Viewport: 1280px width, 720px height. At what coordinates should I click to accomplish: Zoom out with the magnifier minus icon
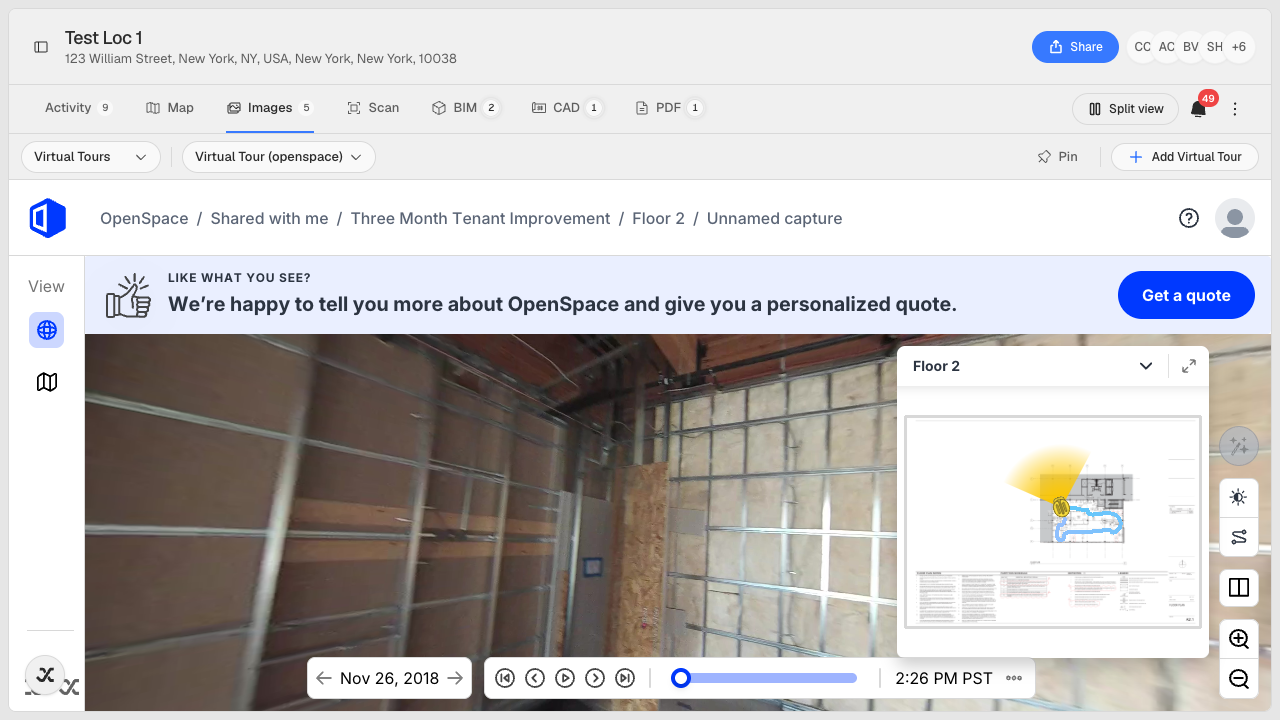pos(1239,679)
